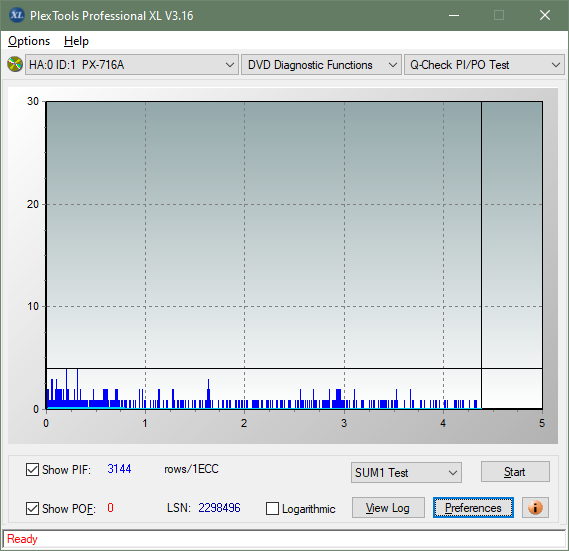The image size is (569, 551).
Task: Minimize the PlexTools window
Action: coord(454,15)
